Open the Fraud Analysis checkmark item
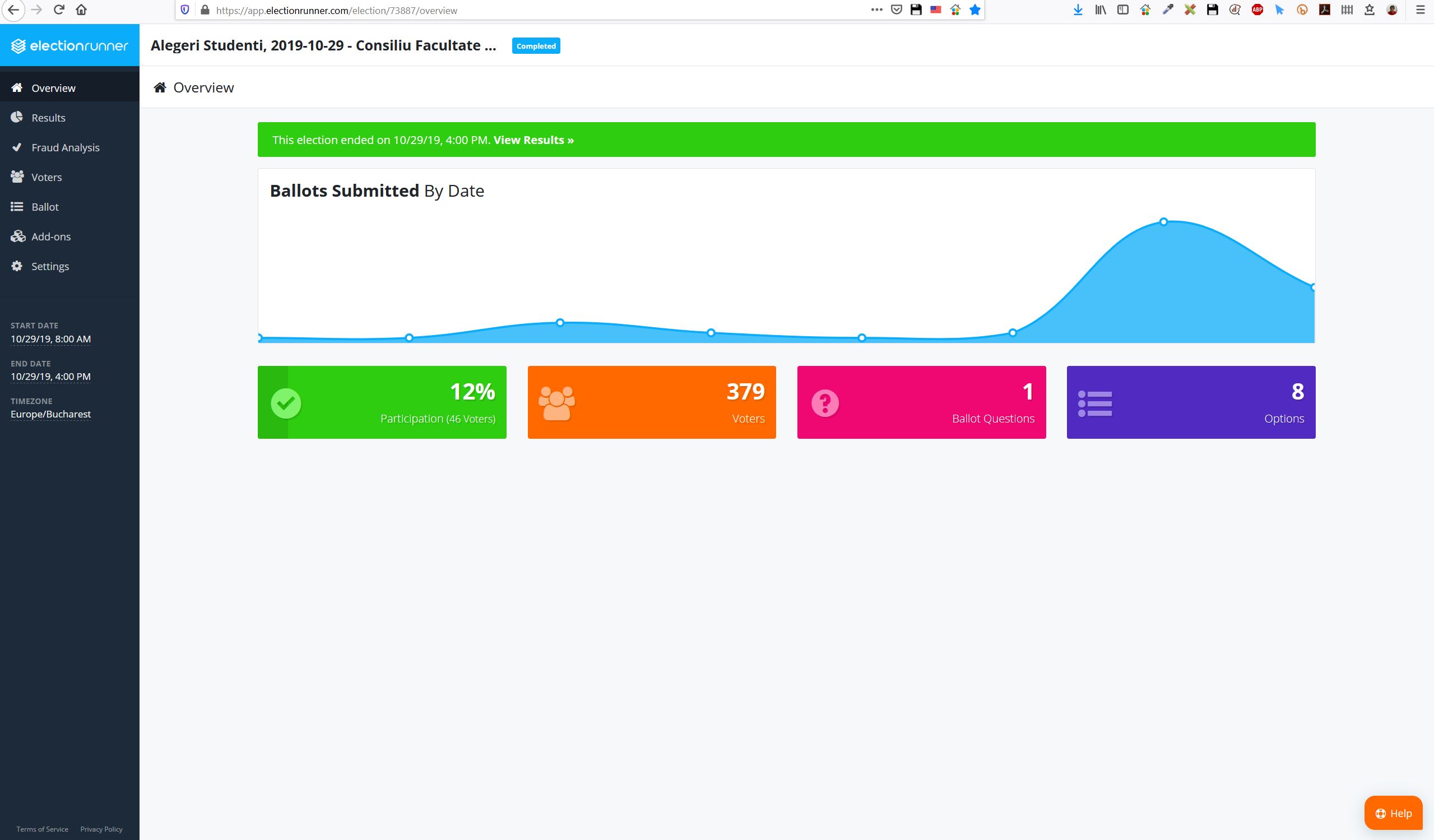Image resolution: width=1434 pixels, height=840 pixels. pyautogui.click(x=69, y=147)
